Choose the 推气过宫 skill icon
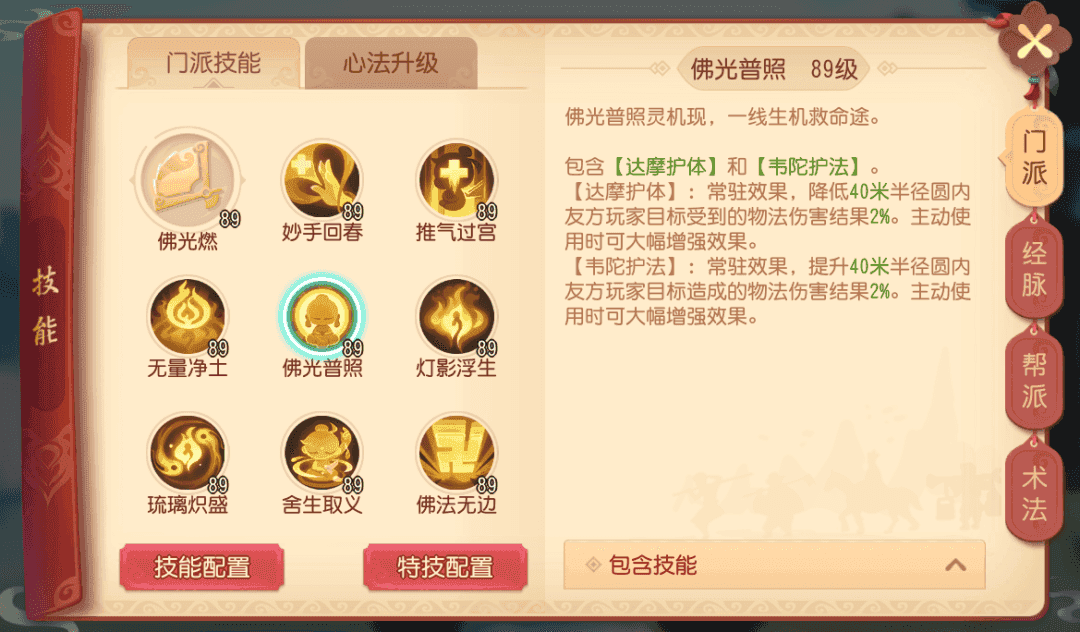 (x=456, y=180)
